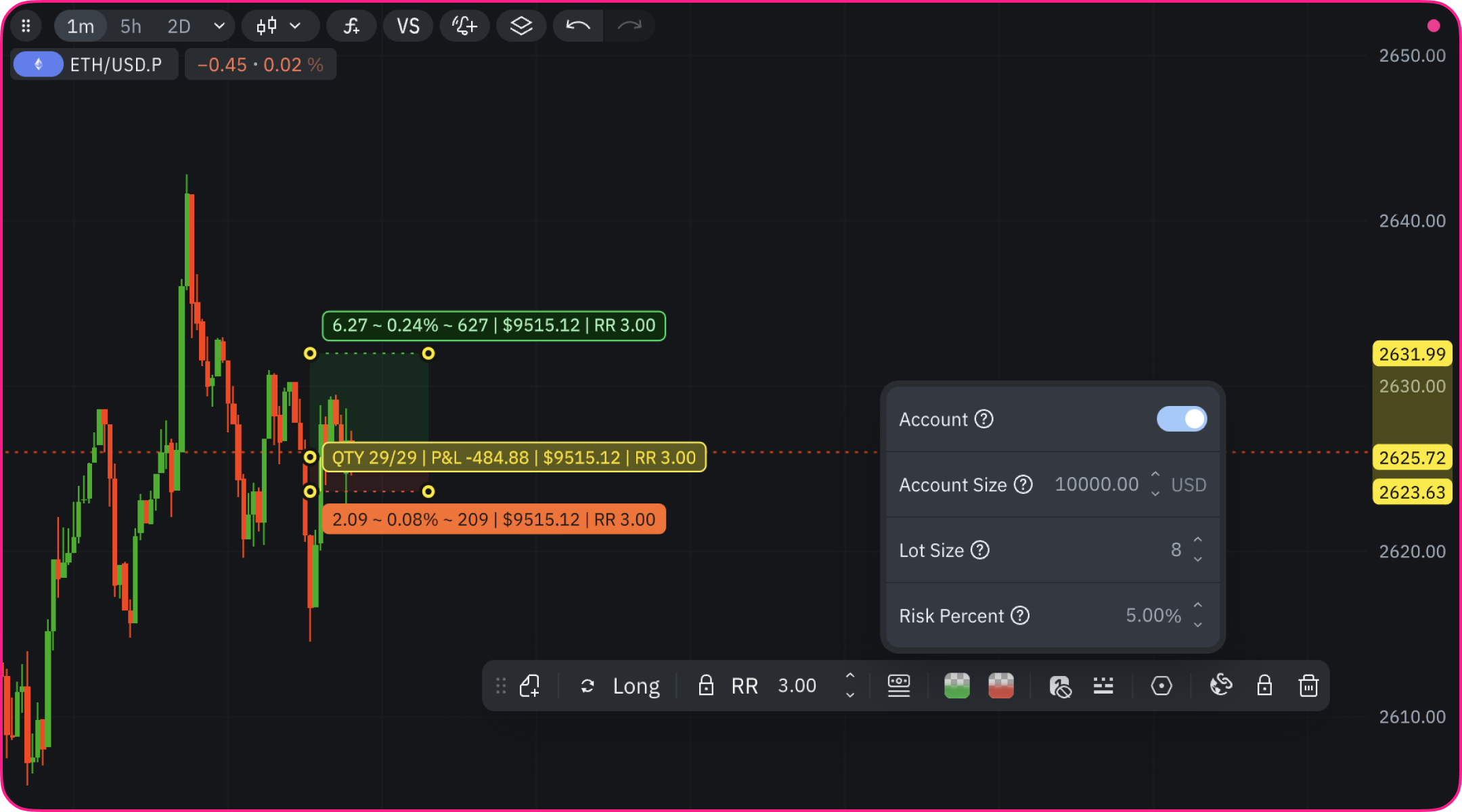Click the VS compare button

408,26
